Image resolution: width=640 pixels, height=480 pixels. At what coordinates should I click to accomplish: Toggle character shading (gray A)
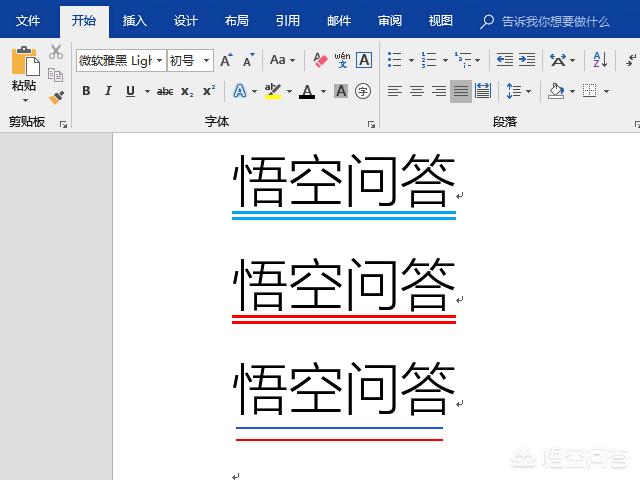click(341, 91)
